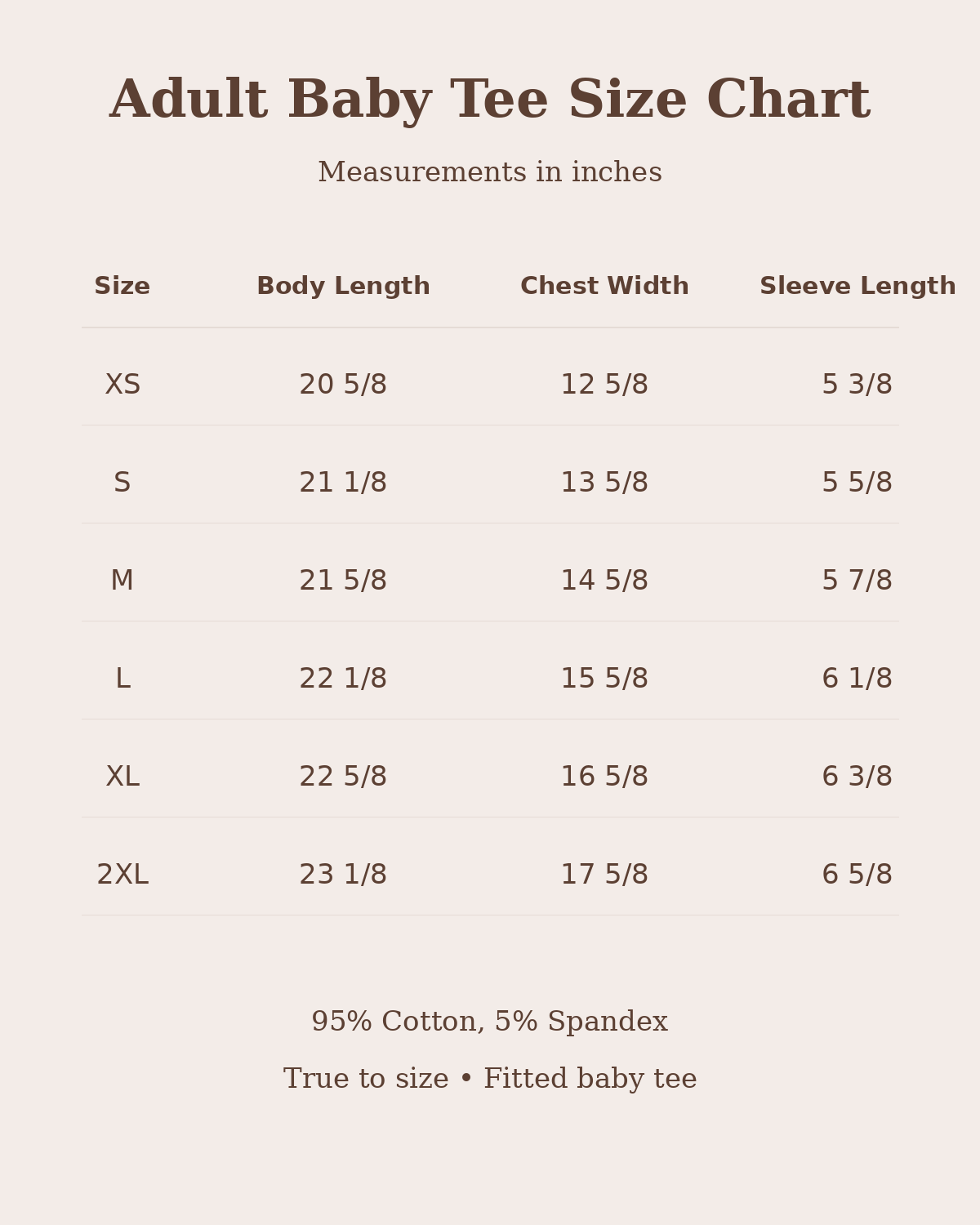Click the True to size fitted baby tee note

[490, 1079]
